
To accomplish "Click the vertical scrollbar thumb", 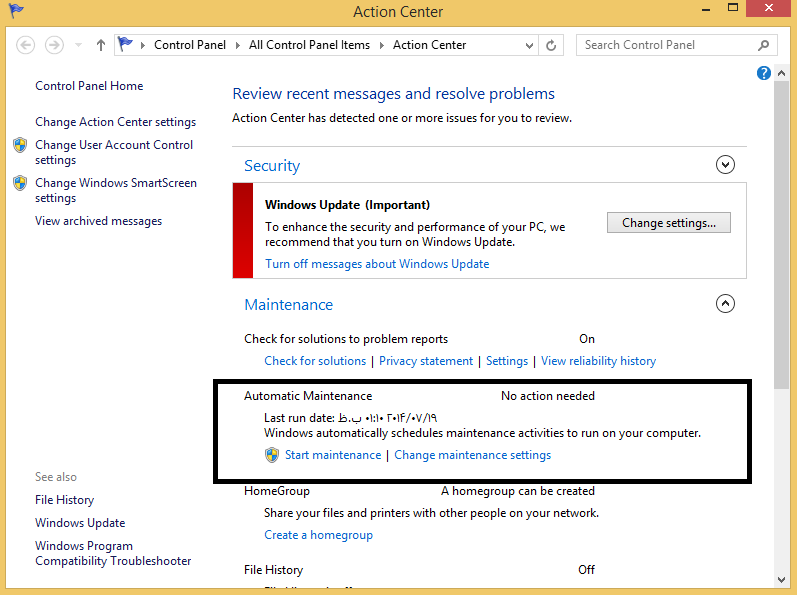I will (x=781, y=236).
